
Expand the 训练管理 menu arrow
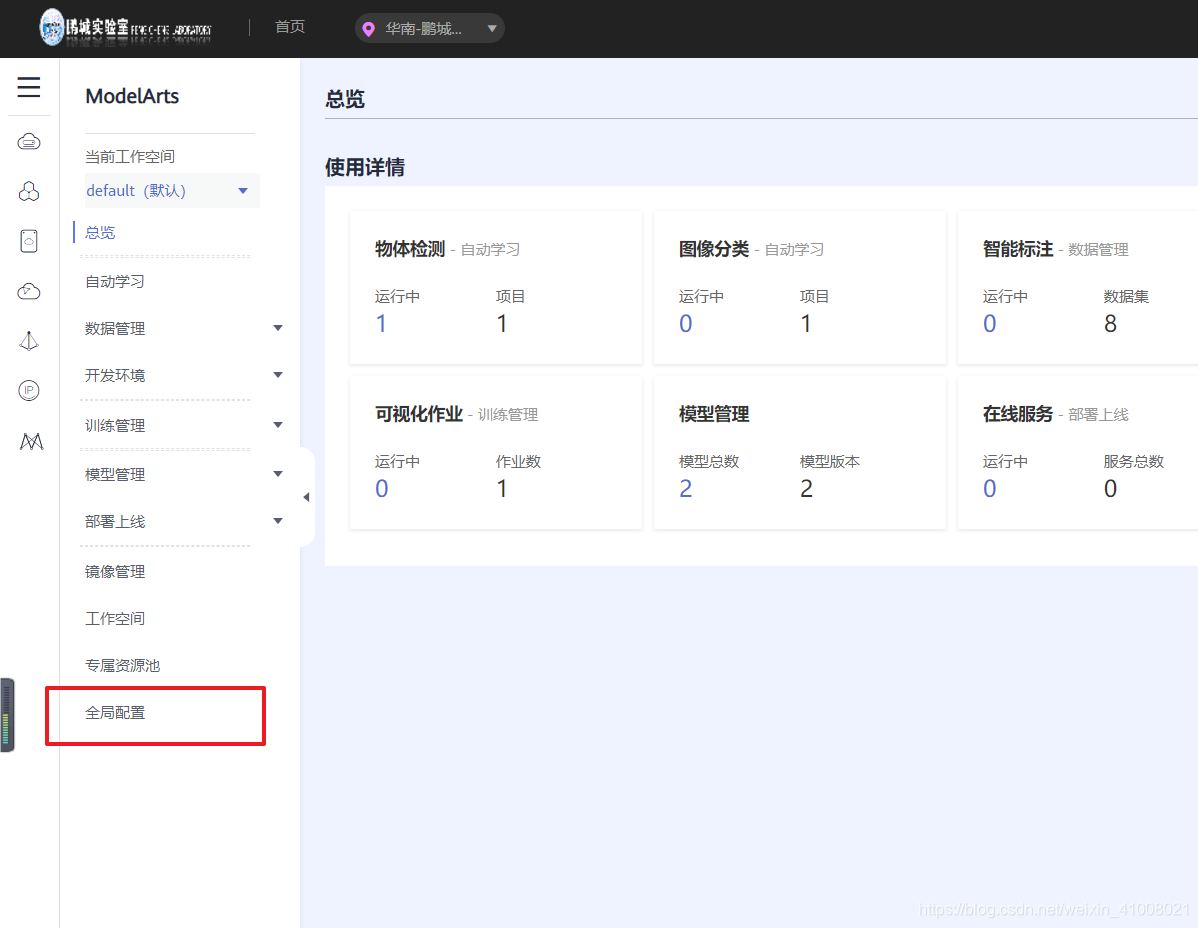278,425
